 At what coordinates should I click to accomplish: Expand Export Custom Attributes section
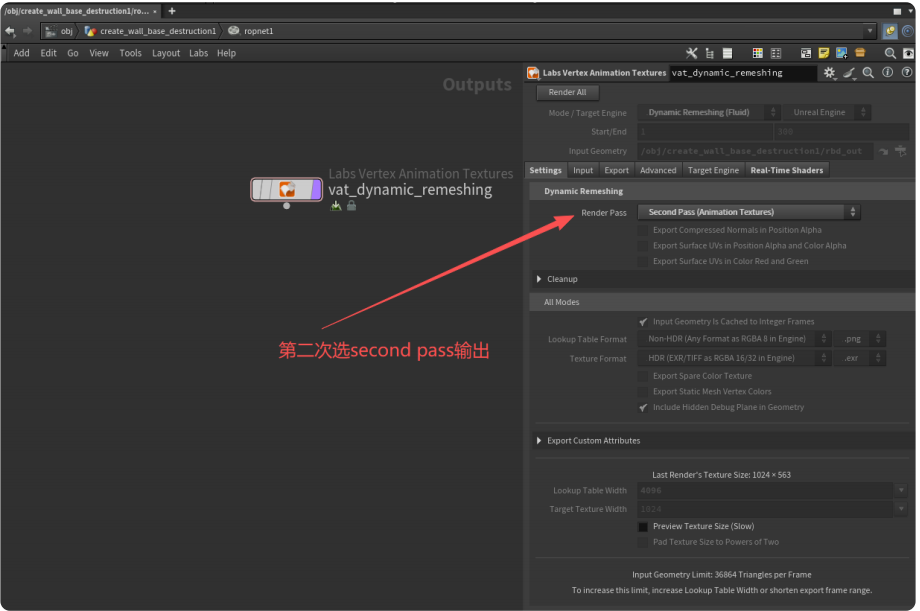coord(540,440)
